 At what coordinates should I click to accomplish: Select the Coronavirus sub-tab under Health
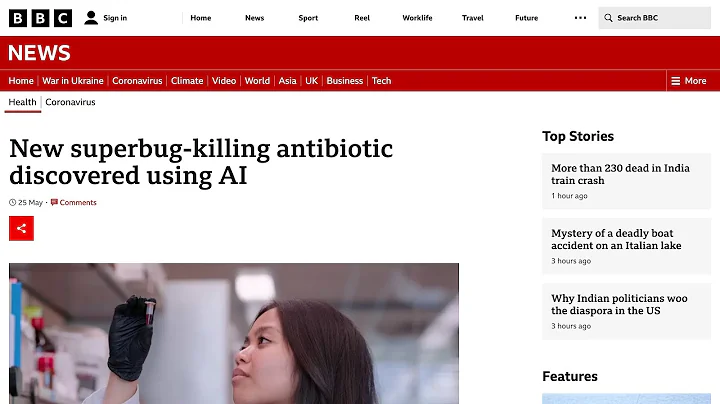(70, 102)
